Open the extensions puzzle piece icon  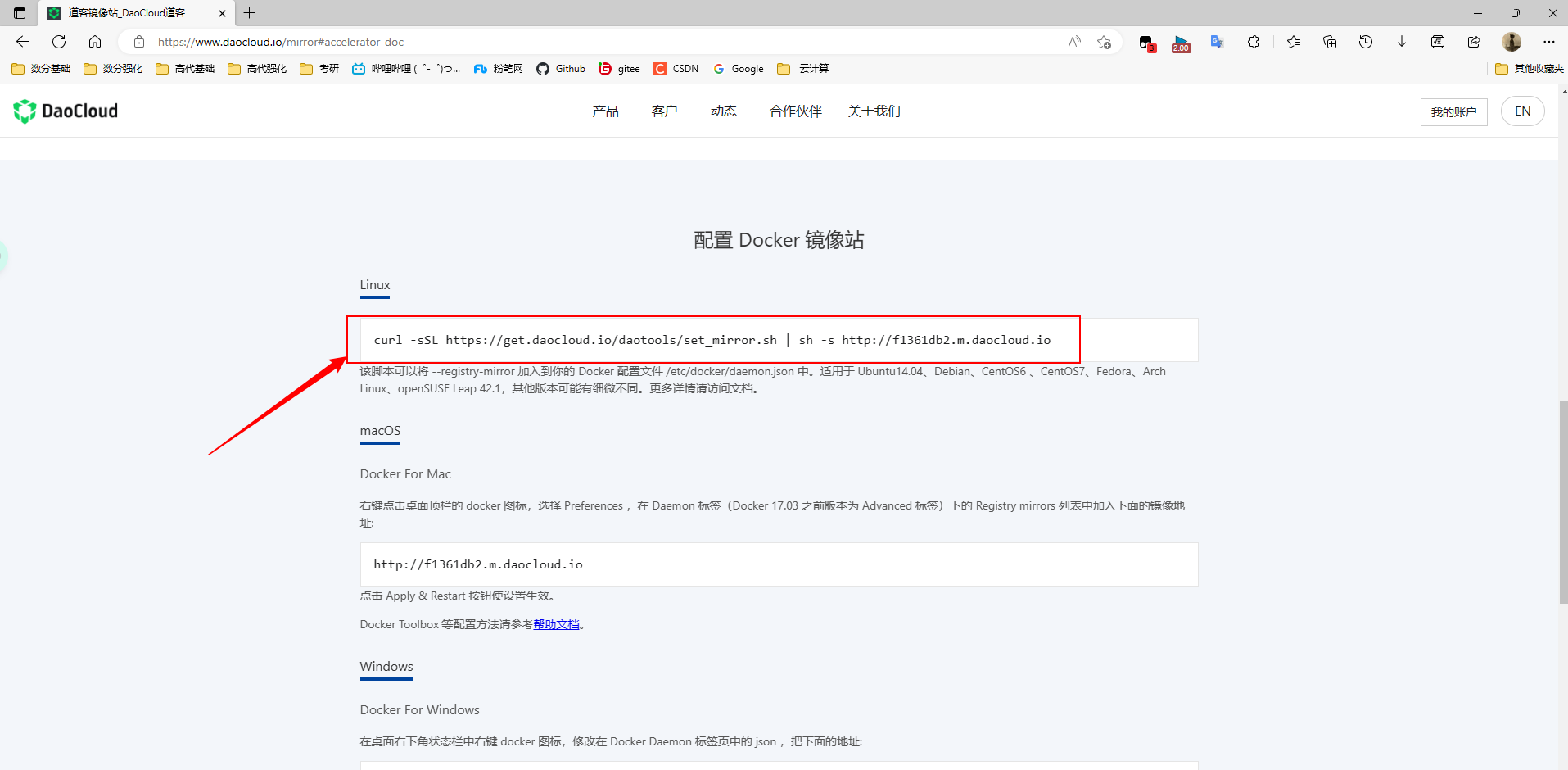point(1254,42)
